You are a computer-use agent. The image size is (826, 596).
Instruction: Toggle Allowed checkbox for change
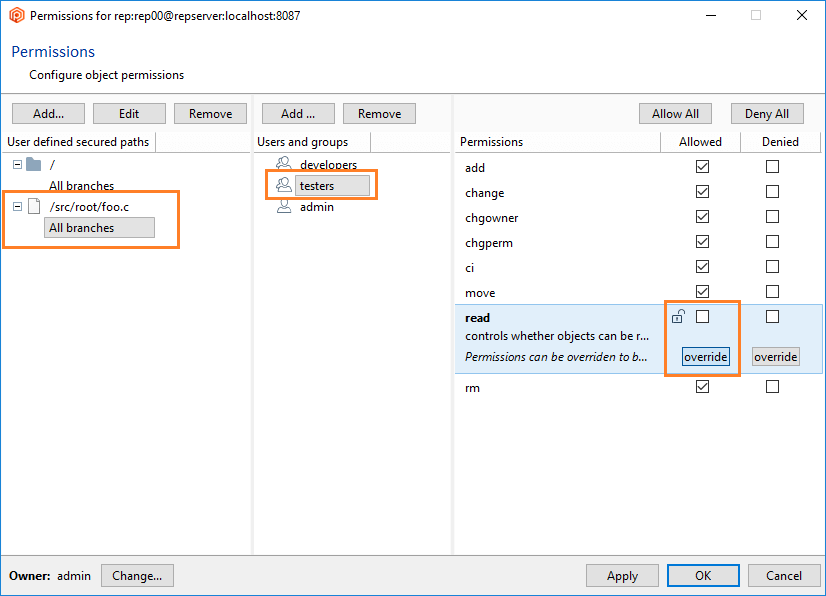[702, 191]
